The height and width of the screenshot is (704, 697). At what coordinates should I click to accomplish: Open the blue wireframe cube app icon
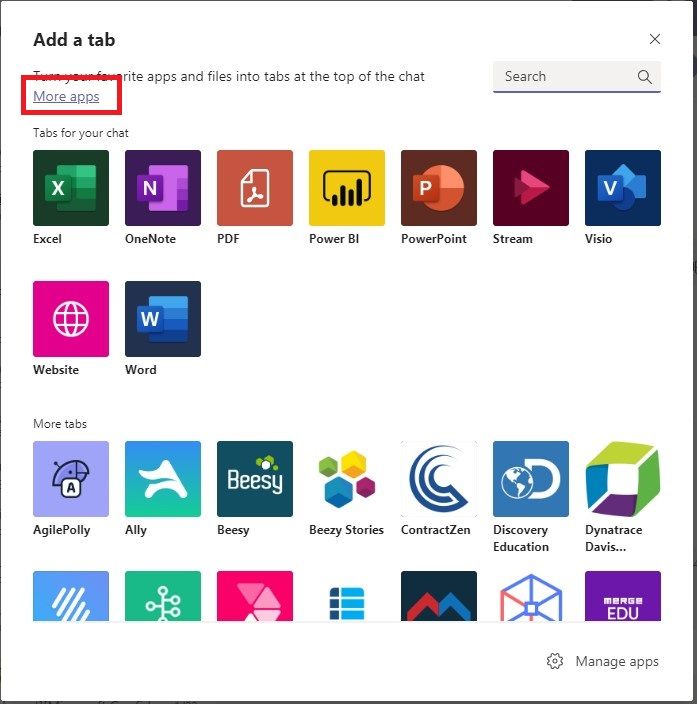pyautogui.click(x=531, y=596)
